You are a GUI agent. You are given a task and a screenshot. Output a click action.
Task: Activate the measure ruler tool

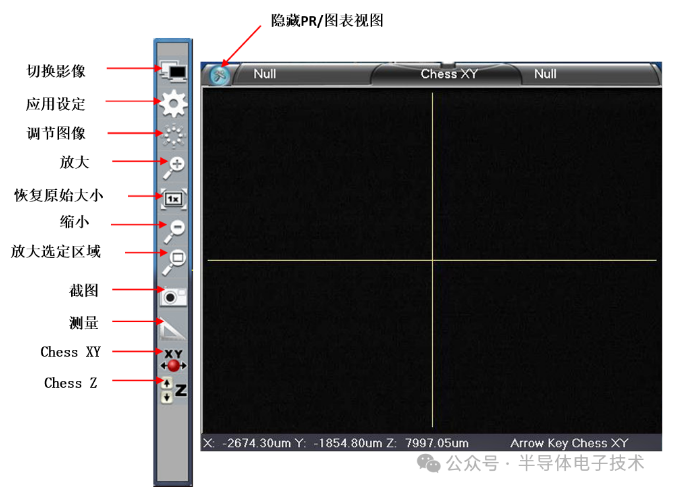[172, 329]
